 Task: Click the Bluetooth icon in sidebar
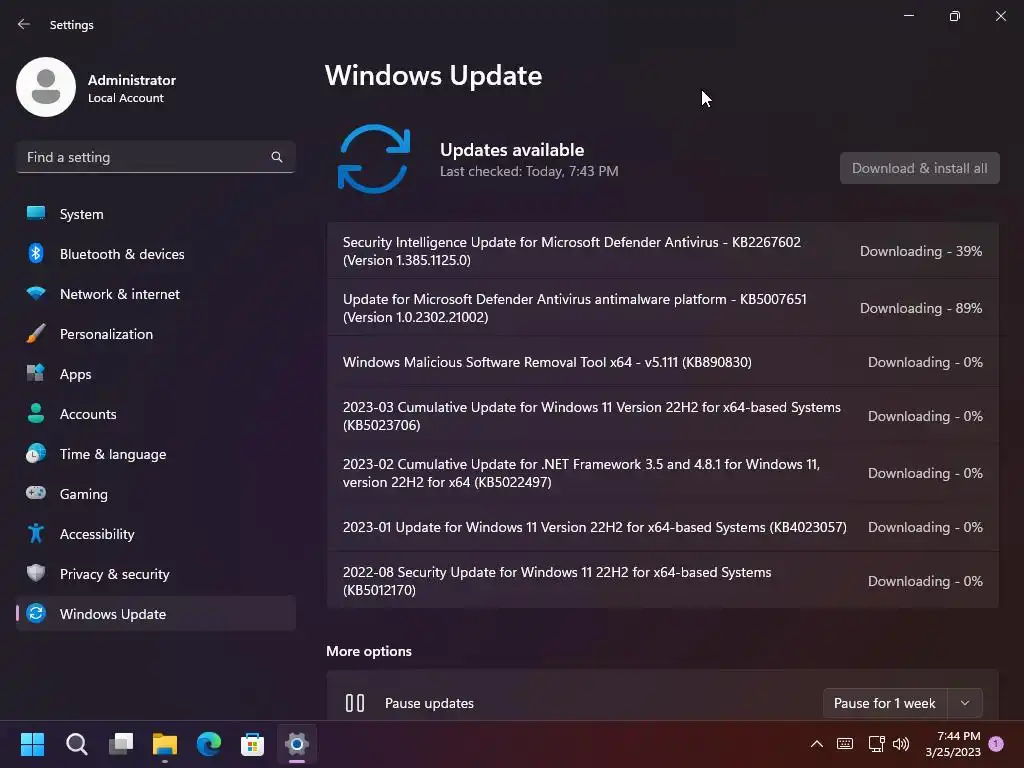[x=36, y=253]
